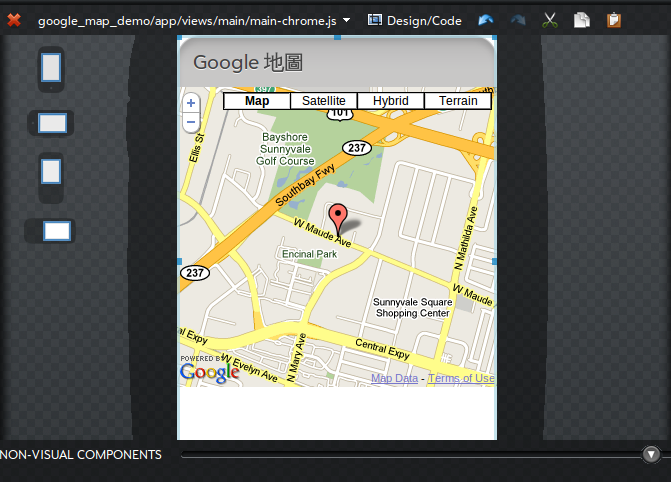
Task: Close the file with the red X icon
Action: click(x=14, y=20)
